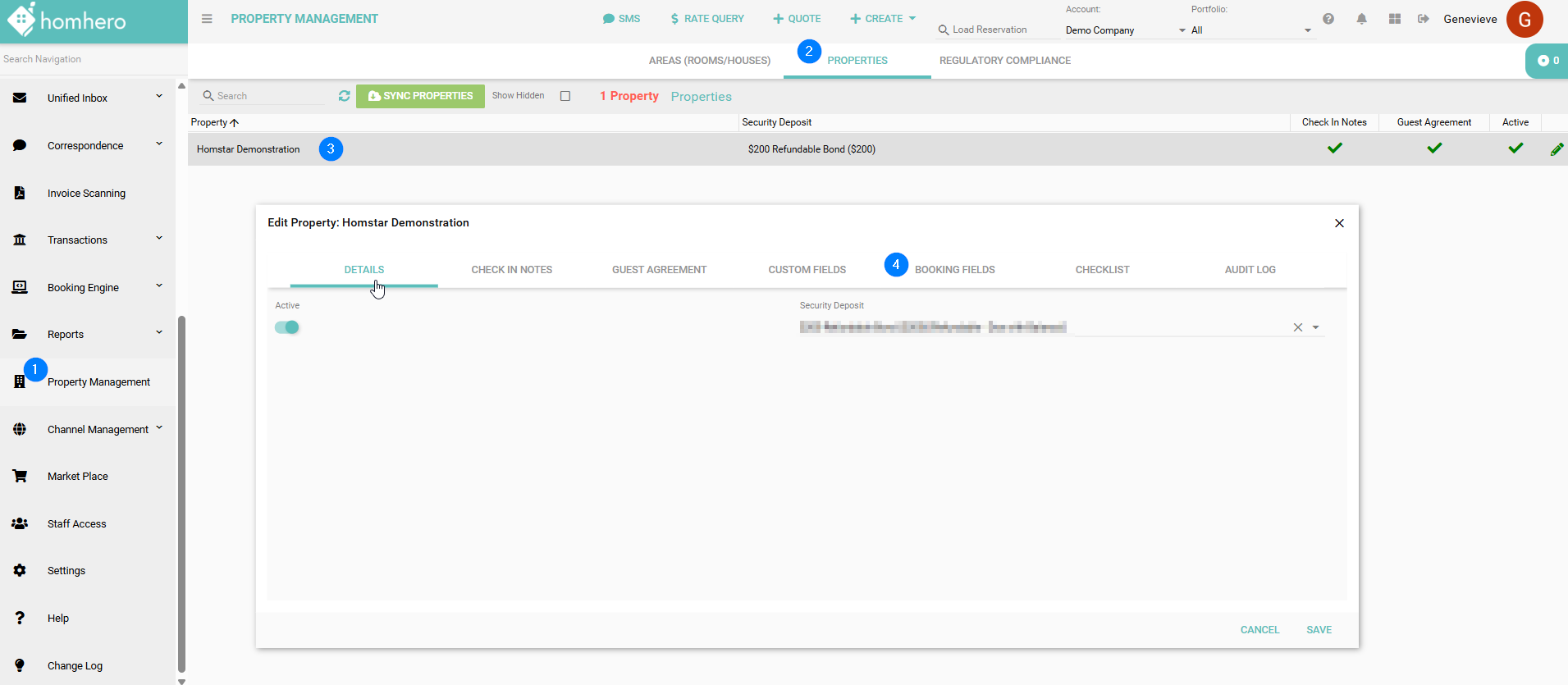1568x685 pixels.
Task: Expand the Security Deposit dropdown
Action: click(1316, 327)
